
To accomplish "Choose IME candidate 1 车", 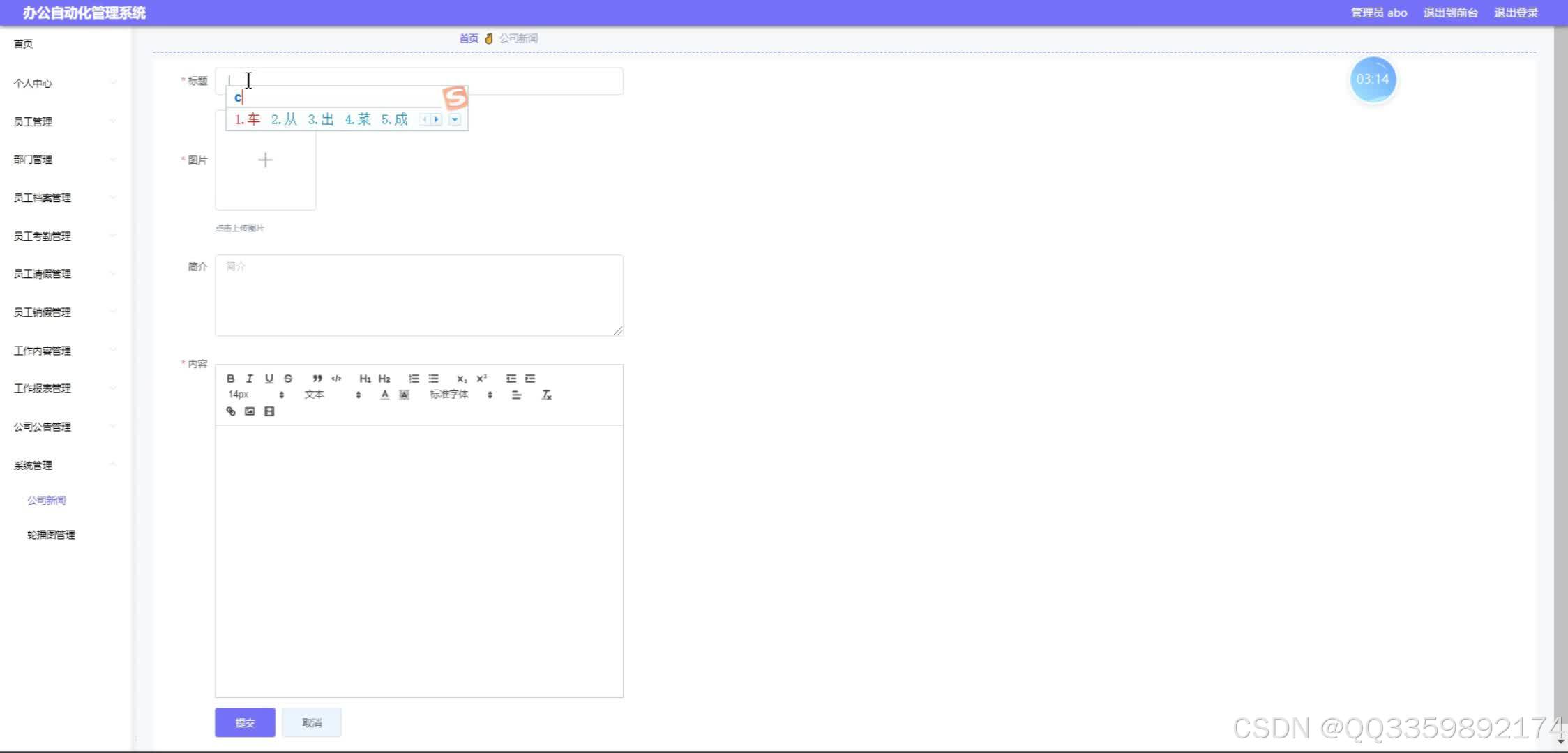I will click(247, 119).
